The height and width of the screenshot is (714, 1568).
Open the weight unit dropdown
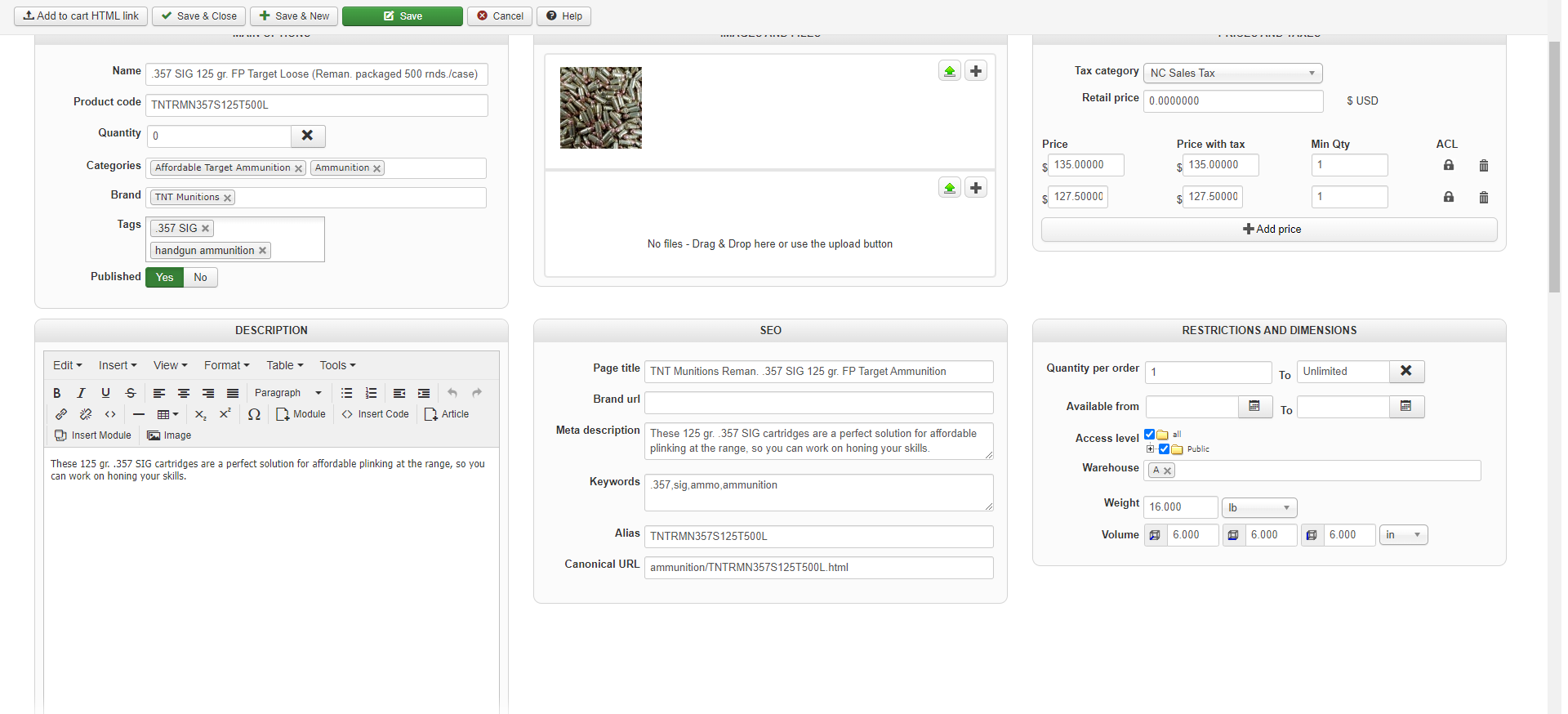coord(1259,507)
